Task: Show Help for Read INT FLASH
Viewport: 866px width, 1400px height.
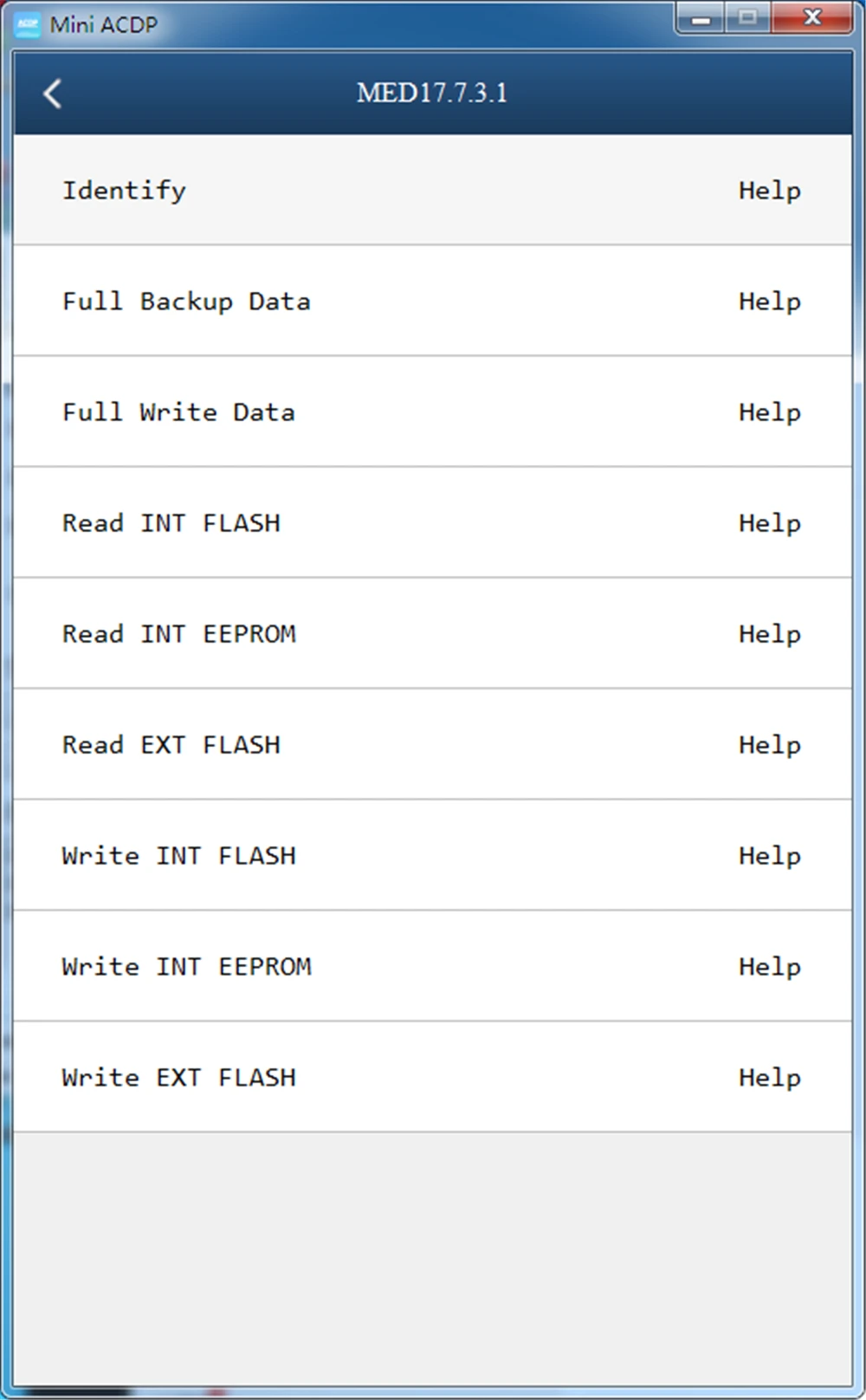Action: tap(769, 523)
